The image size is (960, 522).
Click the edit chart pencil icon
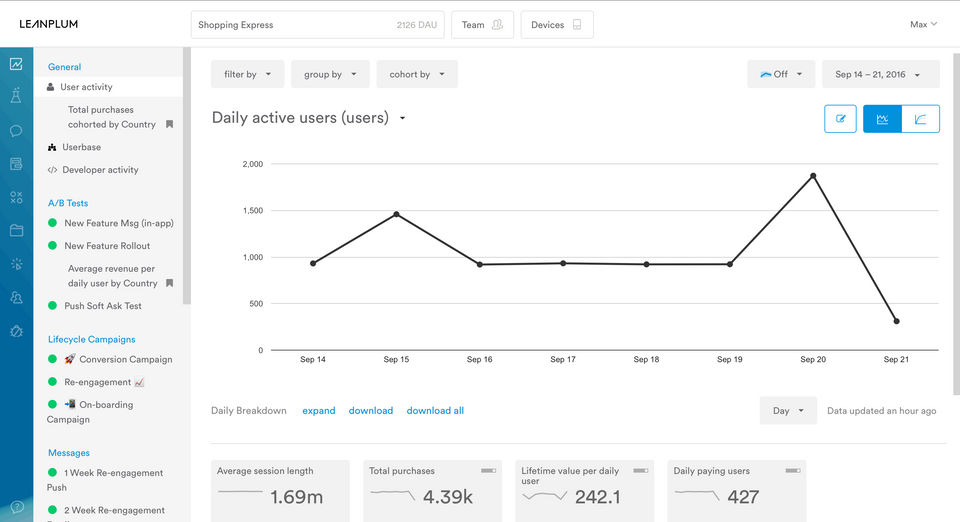(840, 118)
